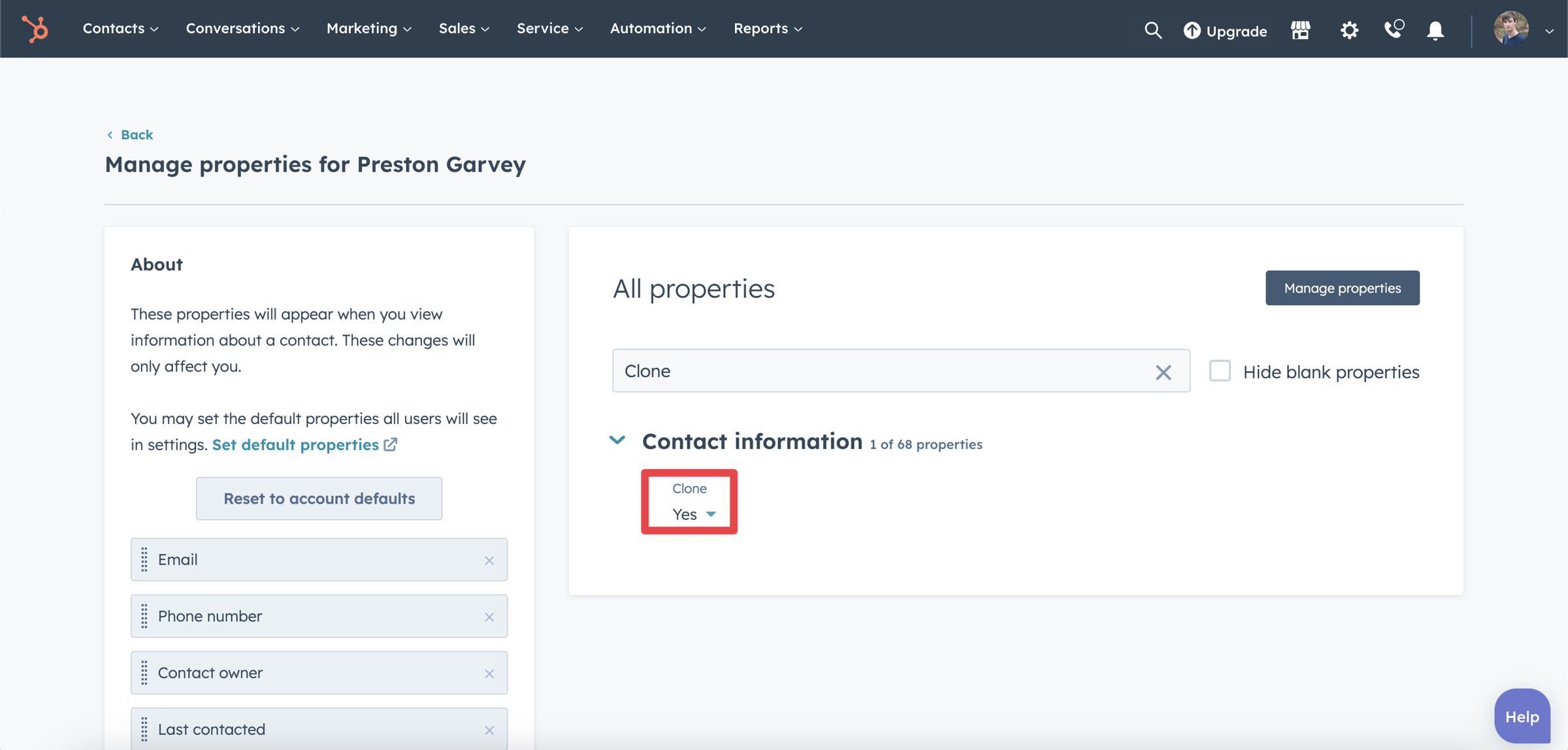This screenshot has height=750, width=1568.
Task: Expand the account menu chevron
Action: coord(1548,31)
